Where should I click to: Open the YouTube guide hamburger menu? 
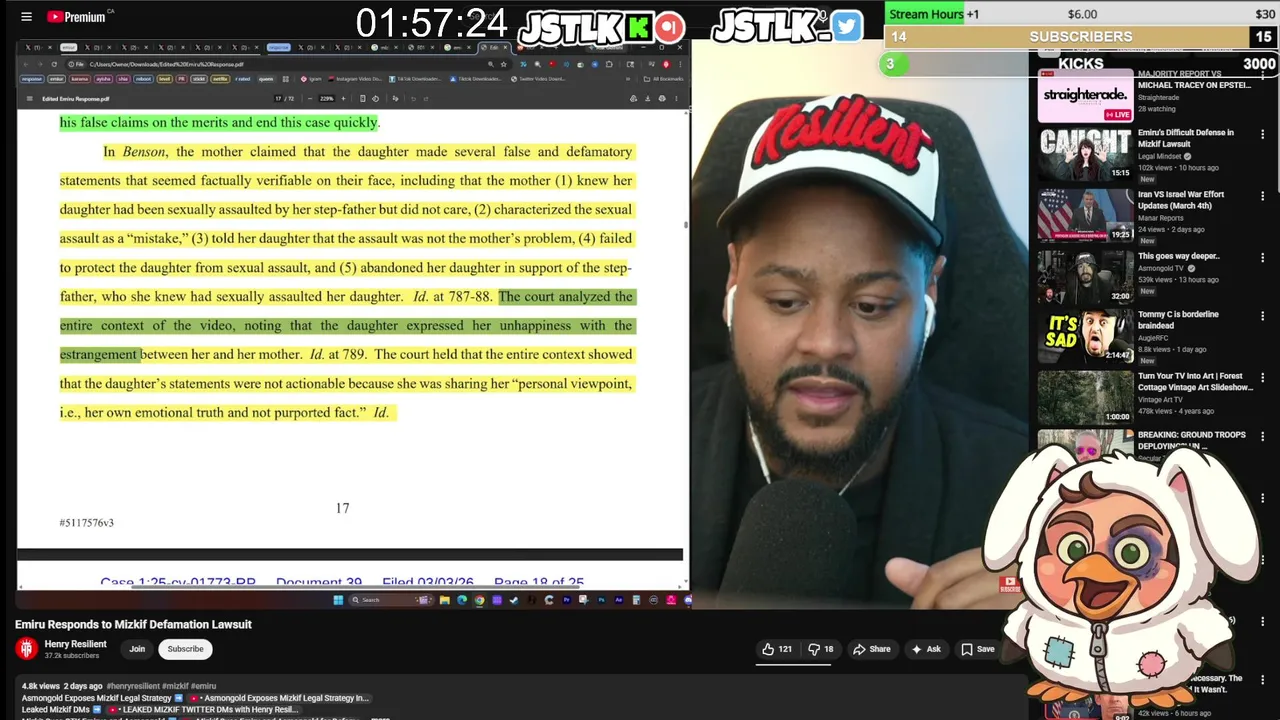[x=26, y=16]
